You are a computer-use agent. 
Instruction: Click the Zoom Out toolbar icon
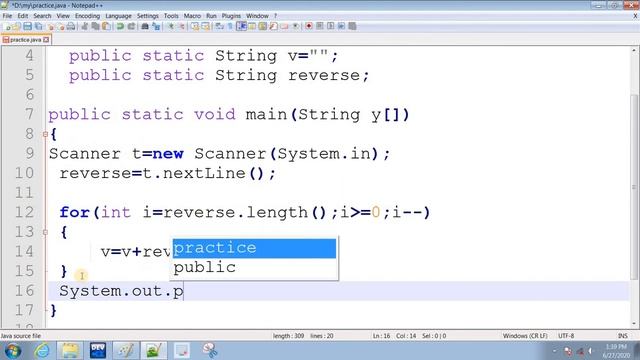click(x=182, y=27)
